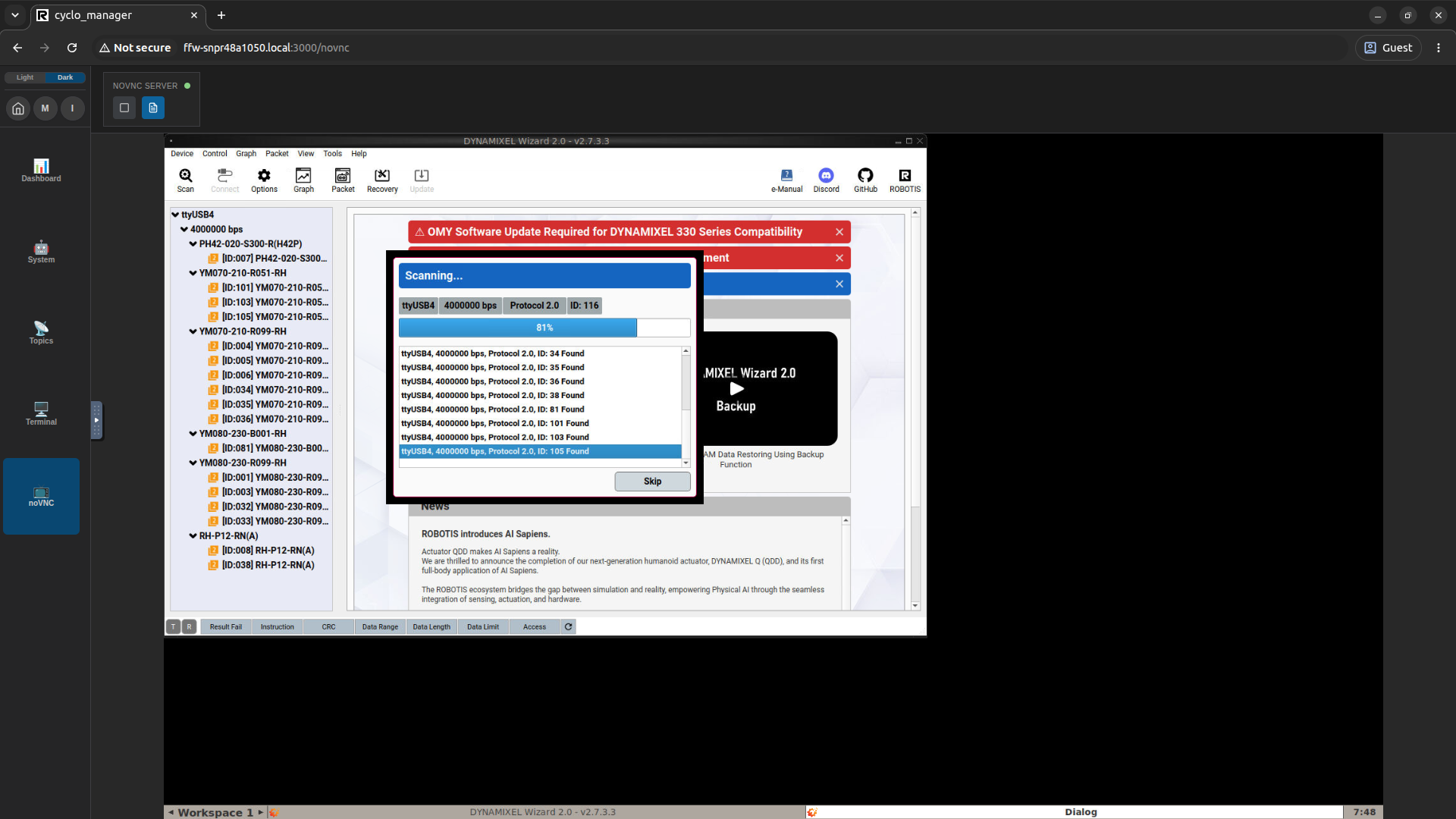This screenshot has height=819, width=1456.
Task: Click the Result Fail status indicator
Action: [x=225, y=626]
